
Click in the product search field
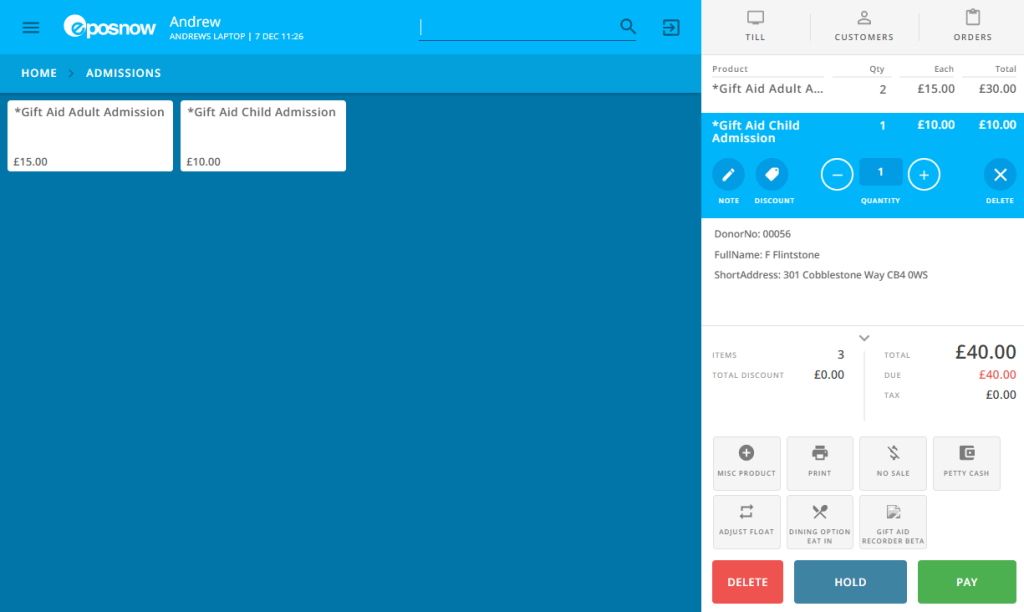click(515, 27)
